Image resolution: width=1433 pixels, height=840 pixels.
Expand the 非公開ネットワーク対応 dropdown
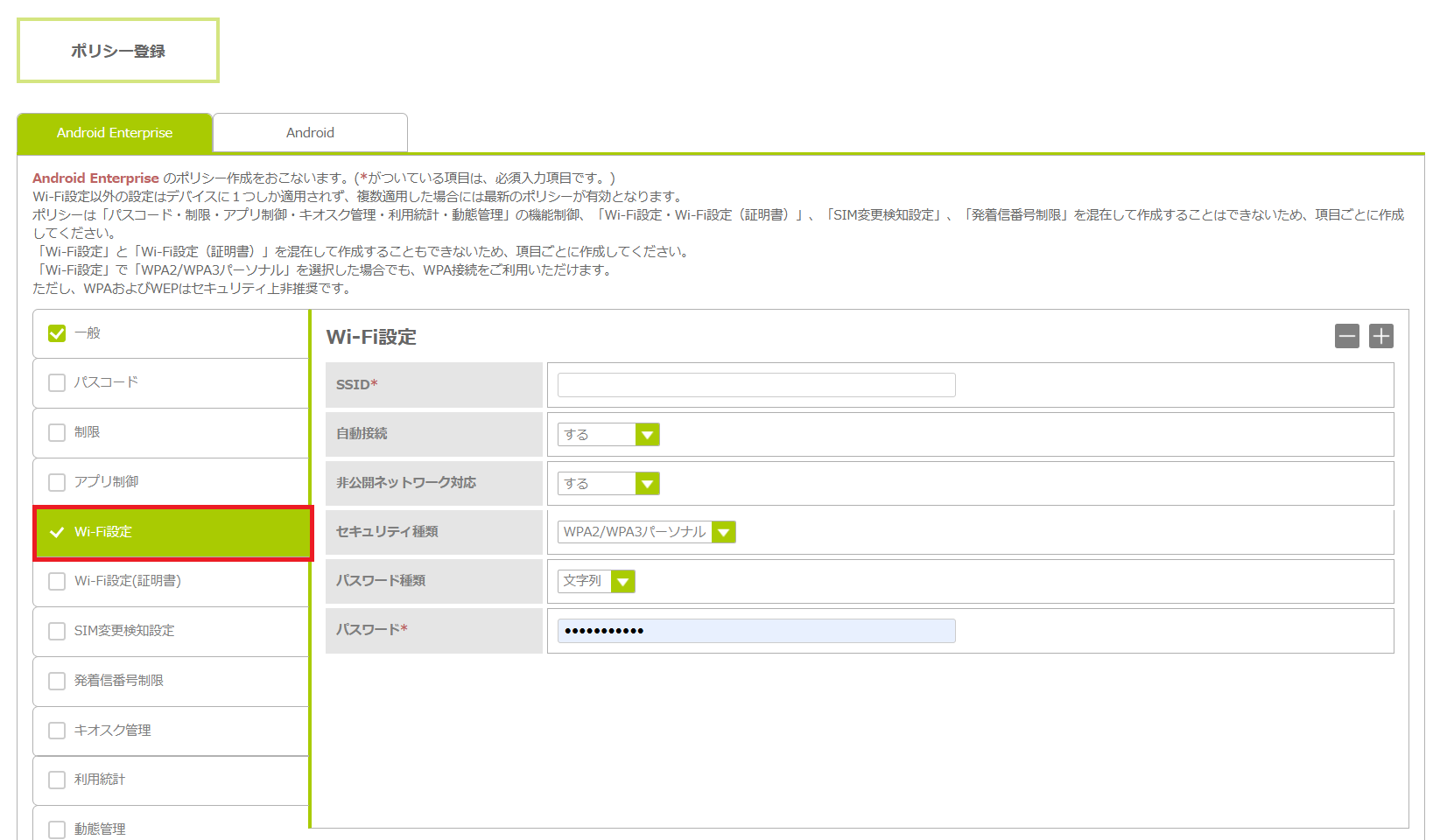tap(608, 484)
